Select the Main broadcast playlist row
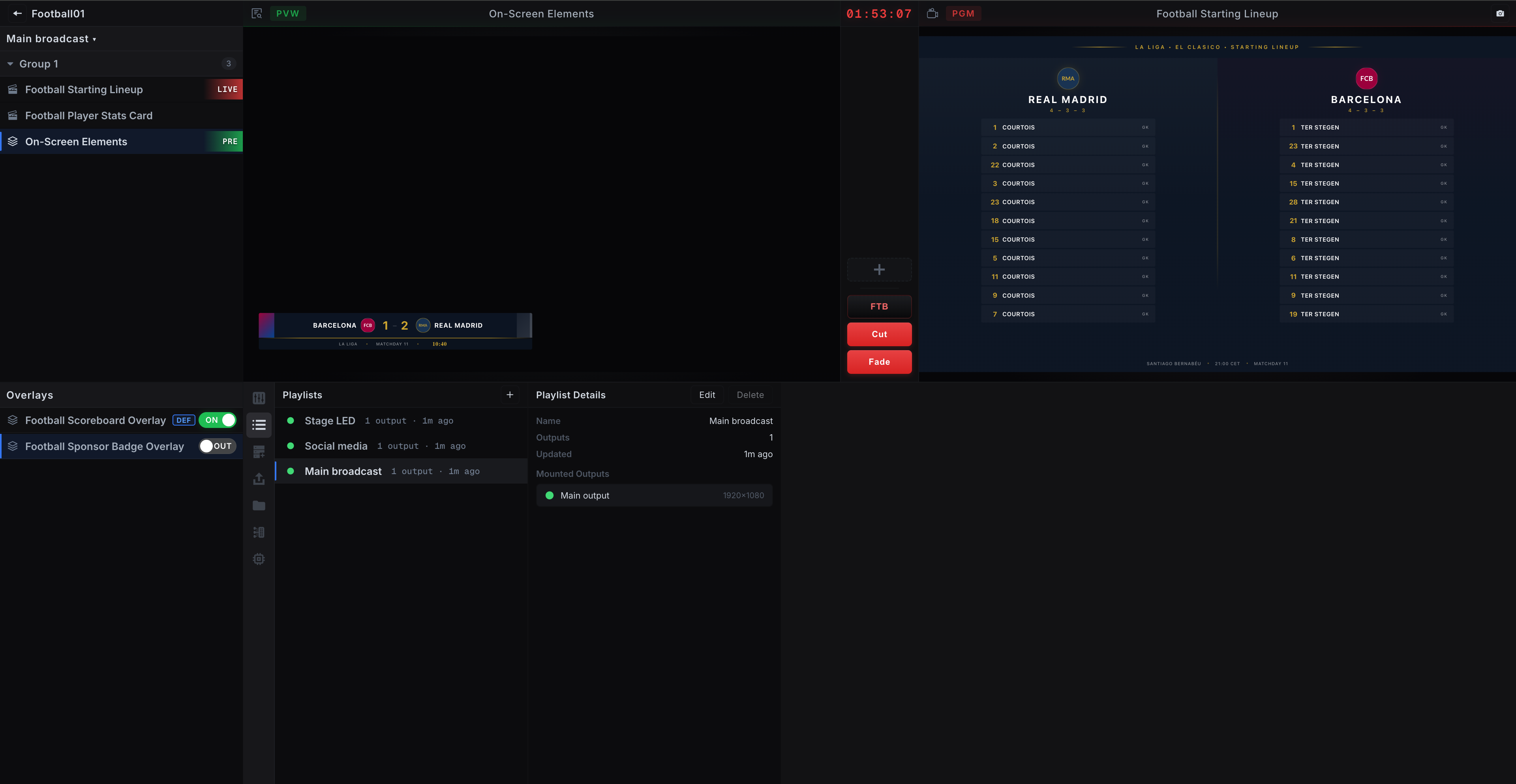 coord(402,471)
